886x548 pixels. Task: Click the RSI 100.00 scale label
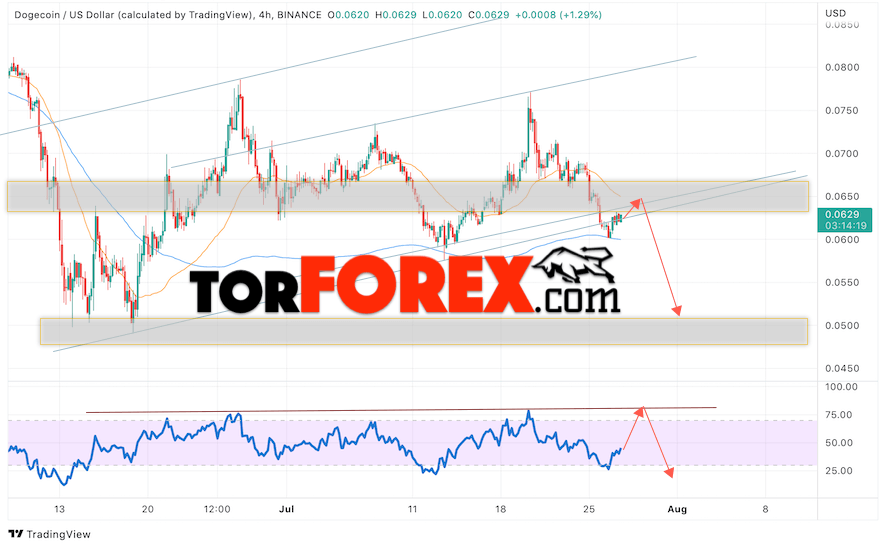[841, 387]
